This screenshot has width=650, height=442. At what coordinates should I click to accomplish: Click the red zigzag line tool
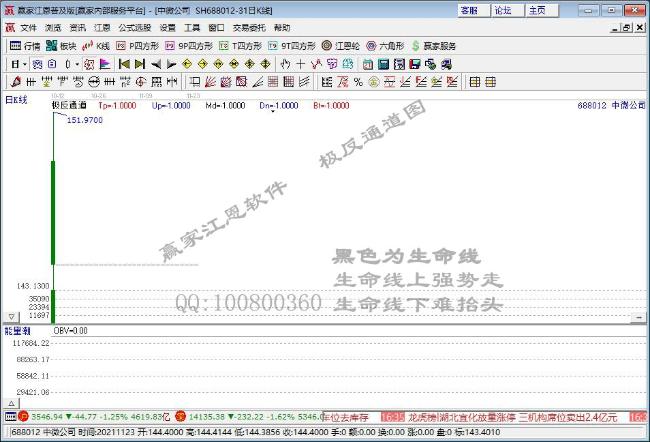[316, 64]
